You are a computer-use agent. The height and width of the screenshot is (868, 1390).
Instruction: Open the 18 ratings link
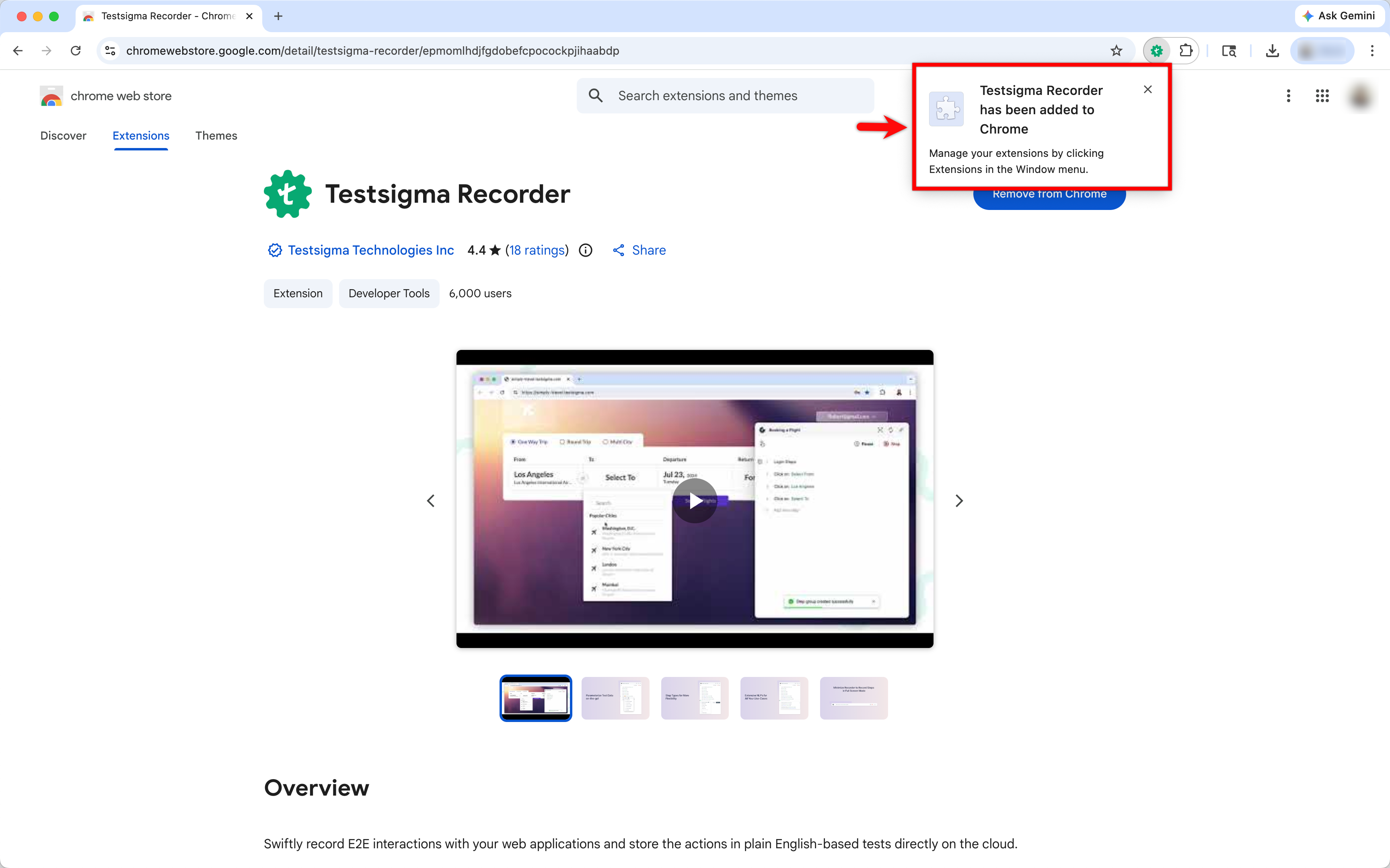click(537, 250)
